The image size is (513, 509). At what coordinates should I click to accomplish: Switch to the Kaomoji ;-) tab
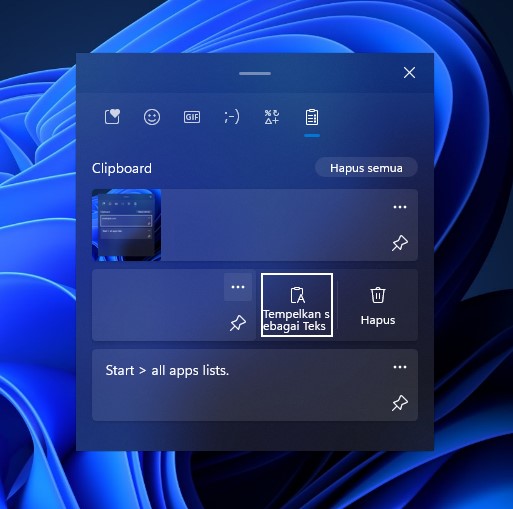click(232, 117)
